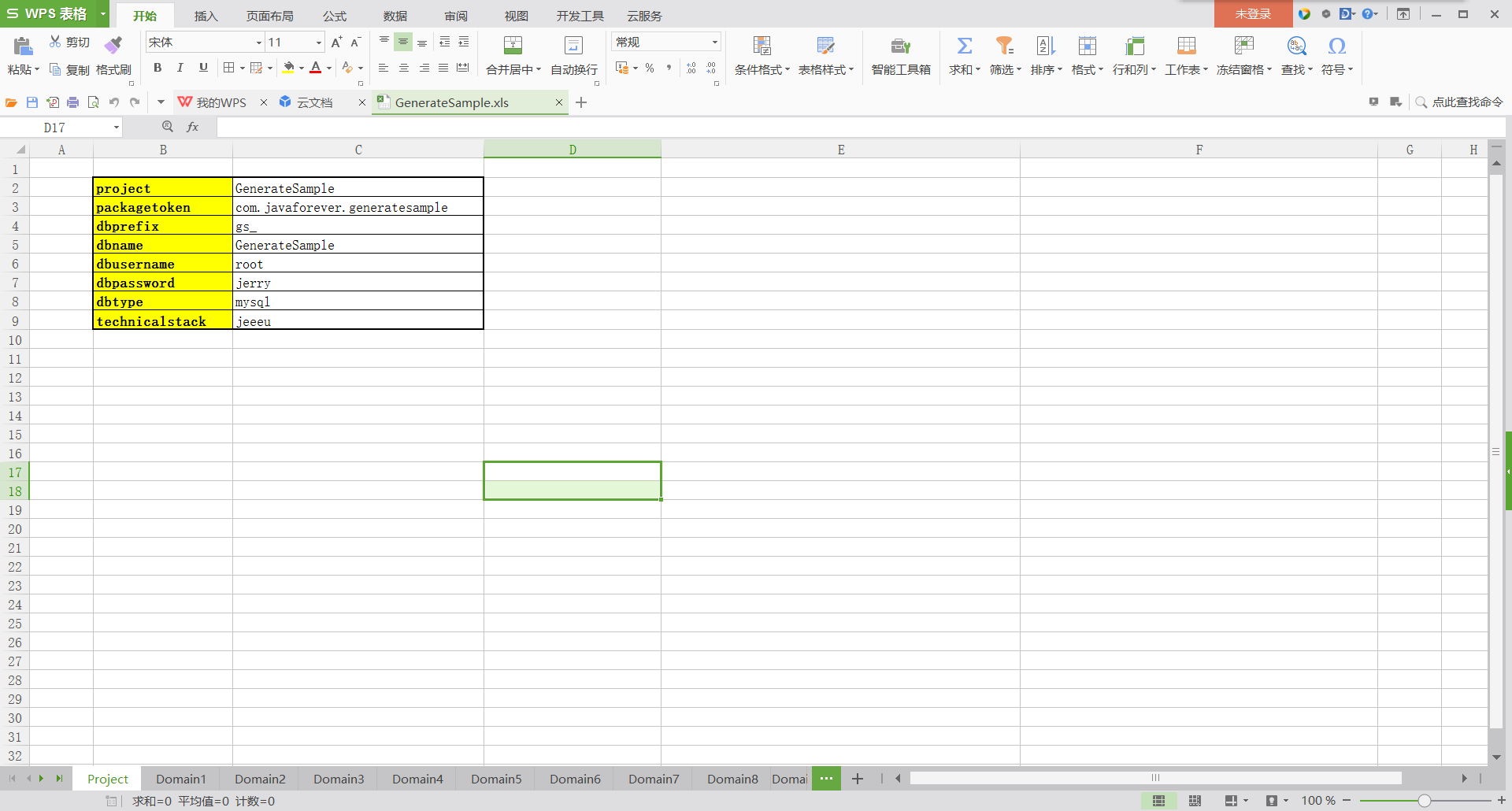Toggle Bold formatting button
The image size is (1512, 811).
157,68
